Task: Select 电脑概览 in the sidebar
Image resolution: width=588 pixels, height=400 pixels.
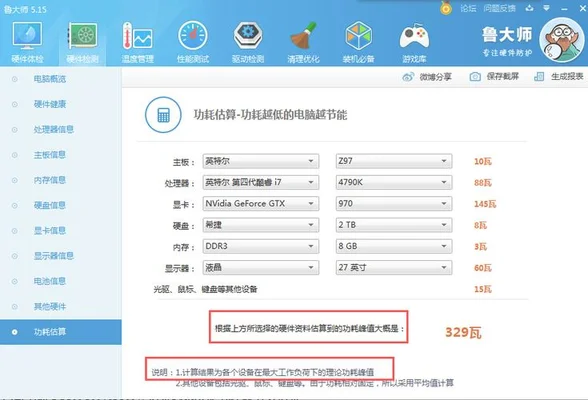Action: click(x=50, y=79)
